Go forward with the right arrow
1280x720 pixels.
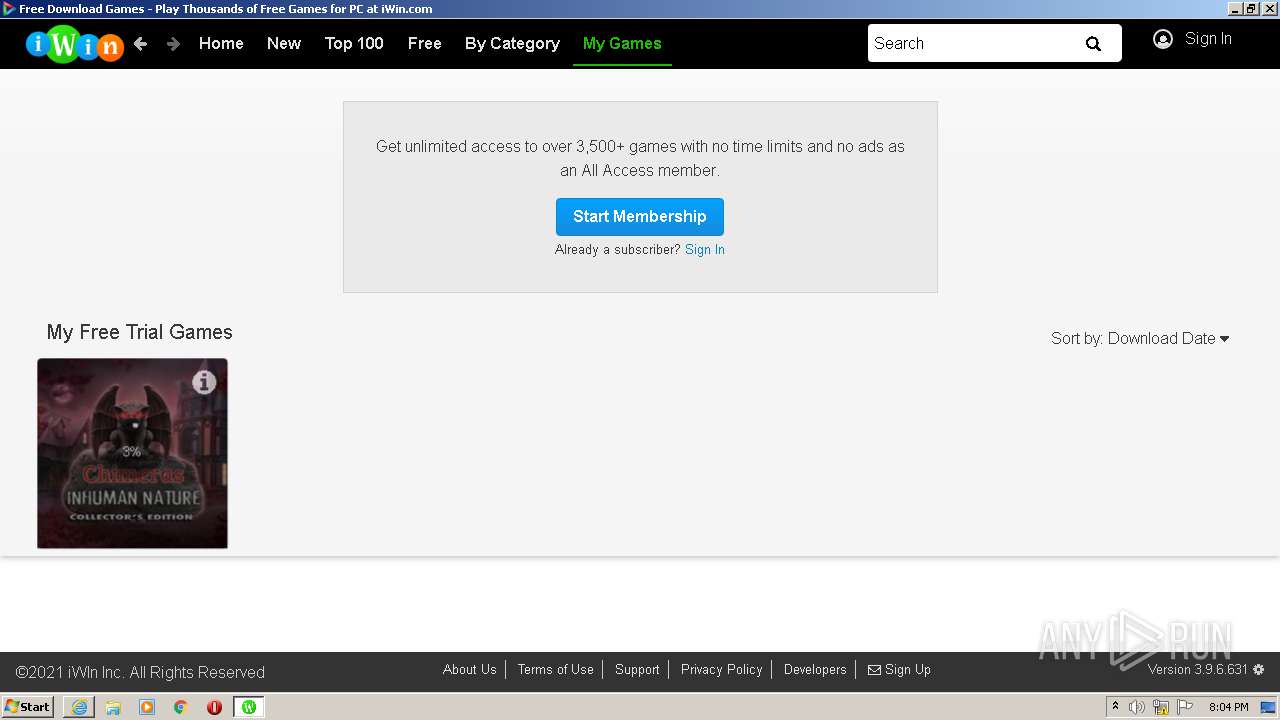173,44
